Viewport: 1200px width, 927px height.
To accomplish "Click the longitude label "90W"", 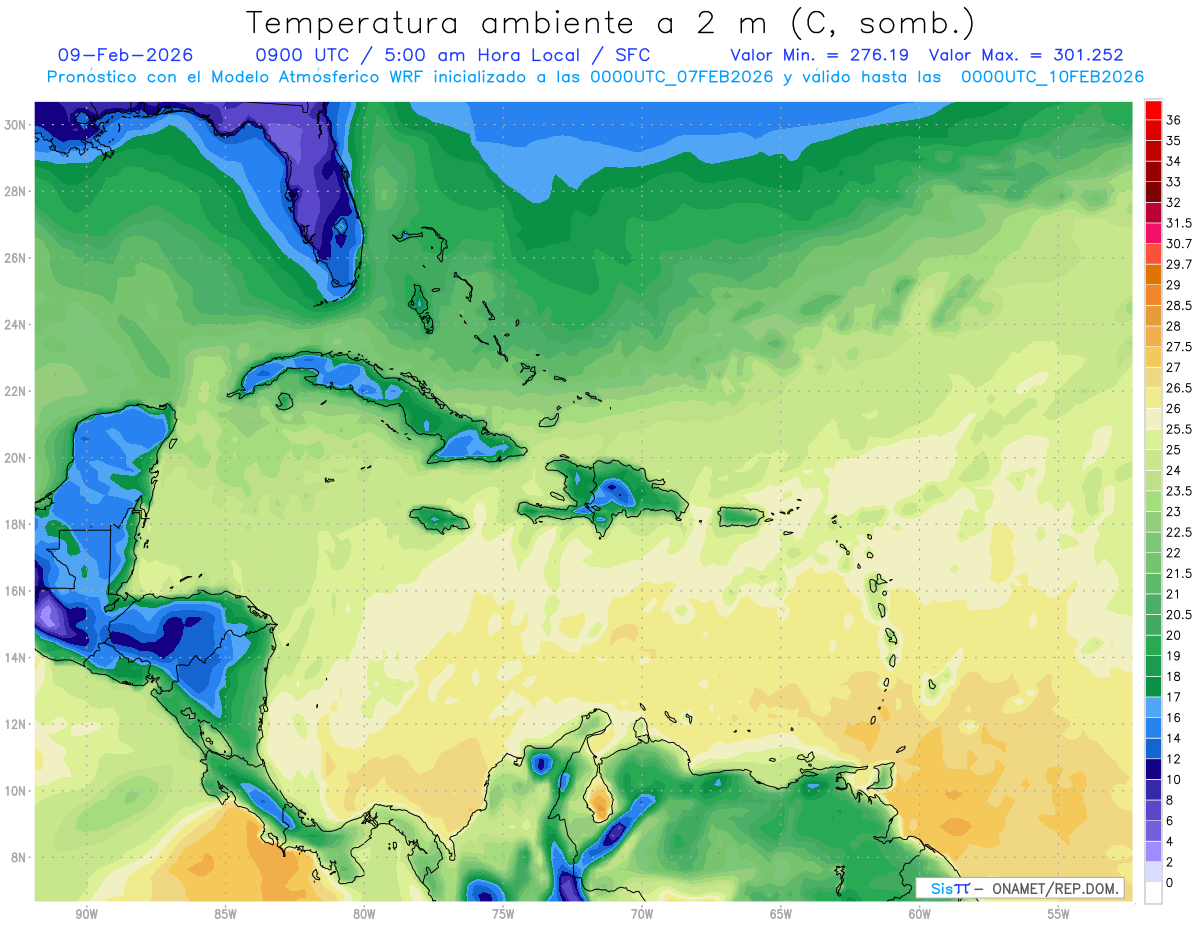I will (86, 914).
